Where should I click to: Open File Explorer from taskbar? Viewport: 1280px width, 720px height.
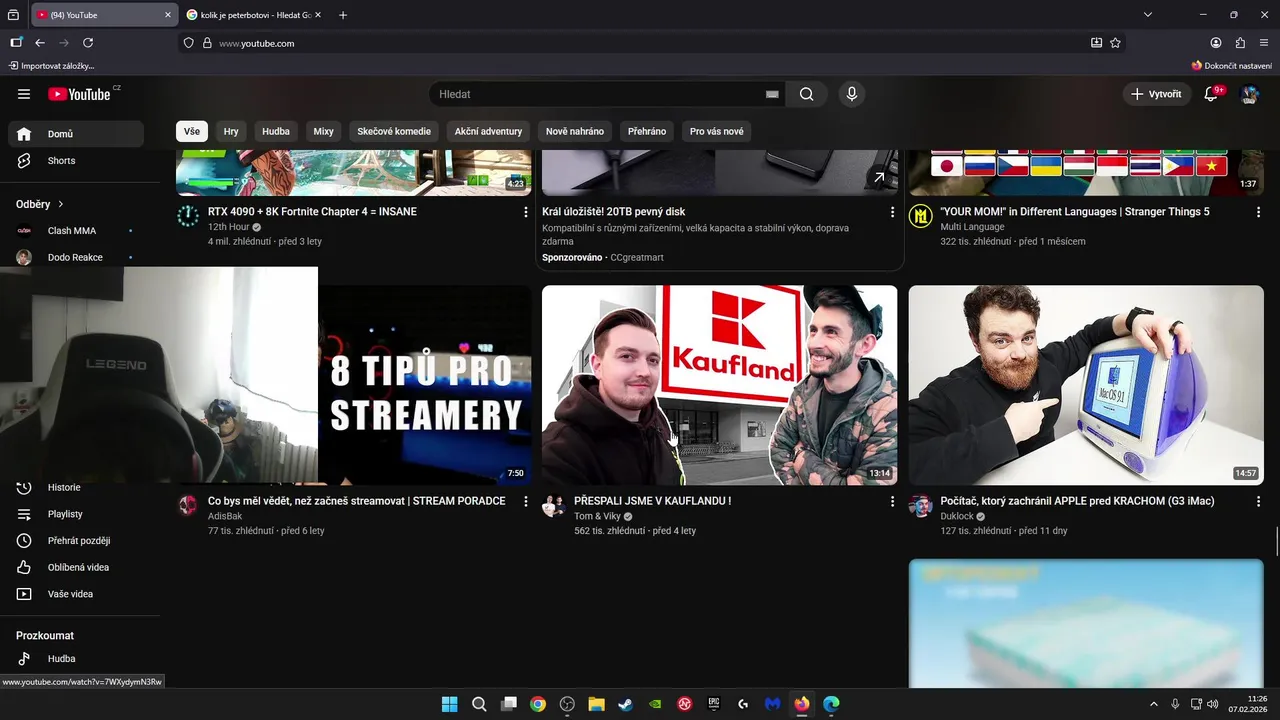[596, 704]
